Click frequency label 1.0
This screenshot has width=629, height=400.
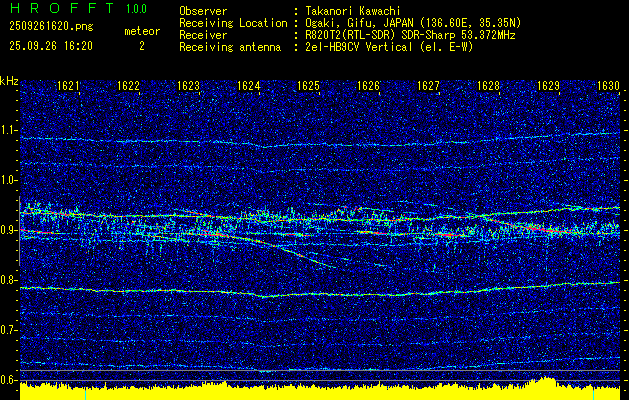8,180
